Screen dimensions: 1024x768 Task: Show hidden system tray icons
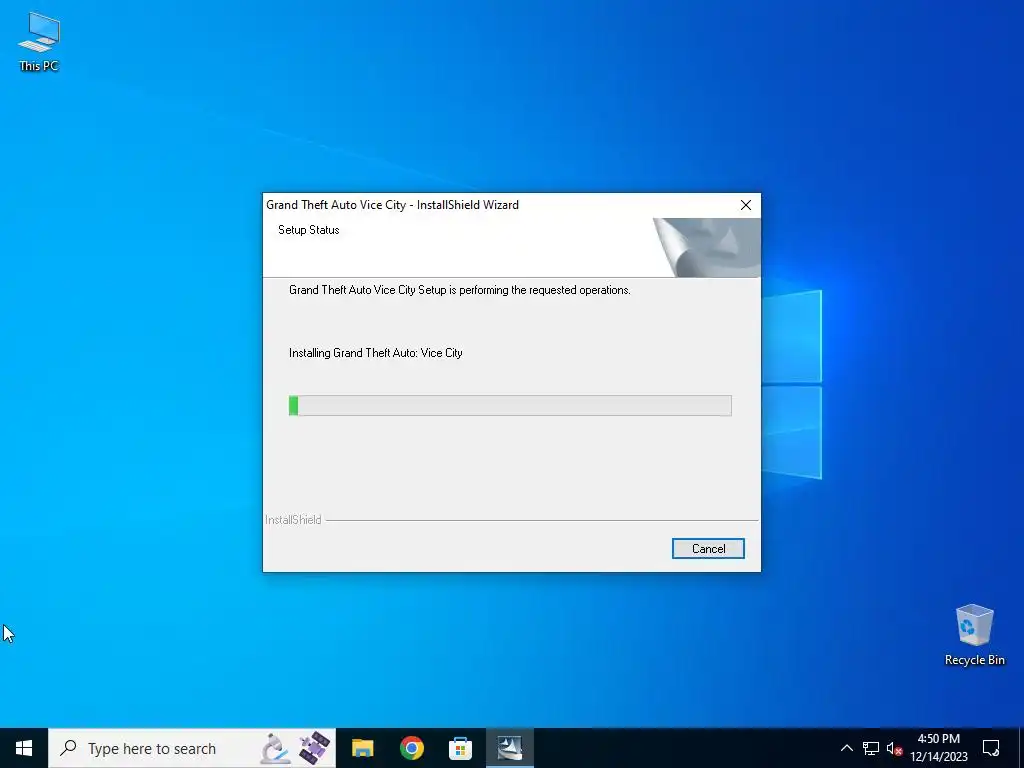click(846, 748)
